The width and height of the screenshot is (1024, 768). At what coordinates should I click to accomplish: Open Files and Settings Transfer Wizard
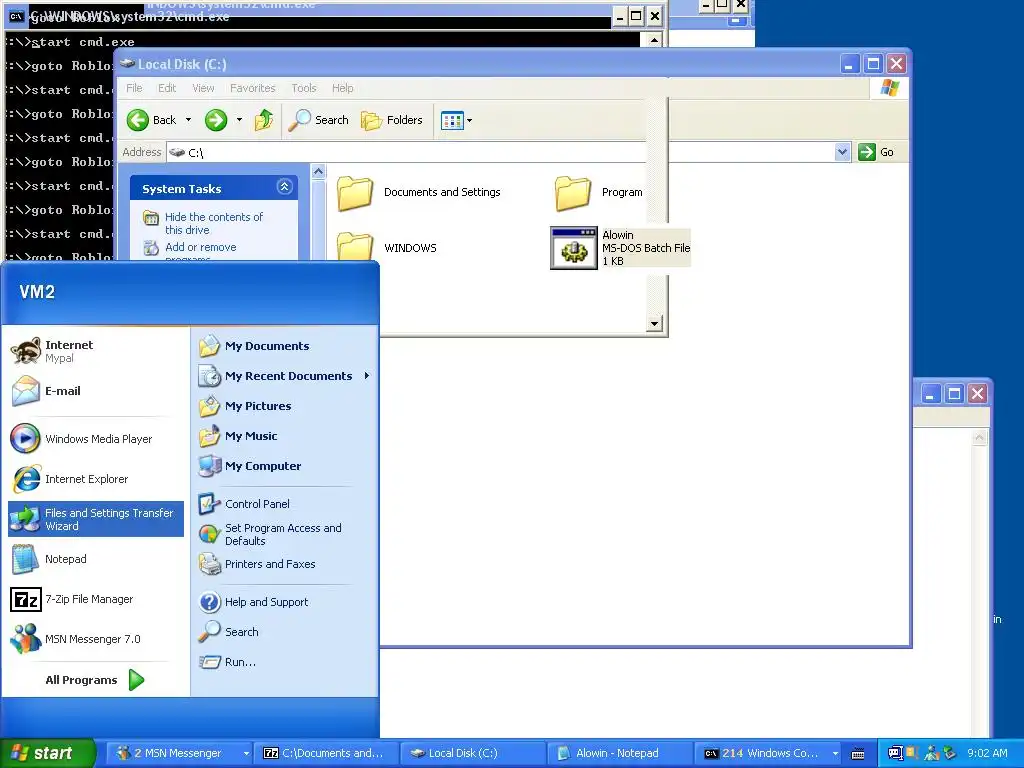pyautogui.click(x=95, y=519)
